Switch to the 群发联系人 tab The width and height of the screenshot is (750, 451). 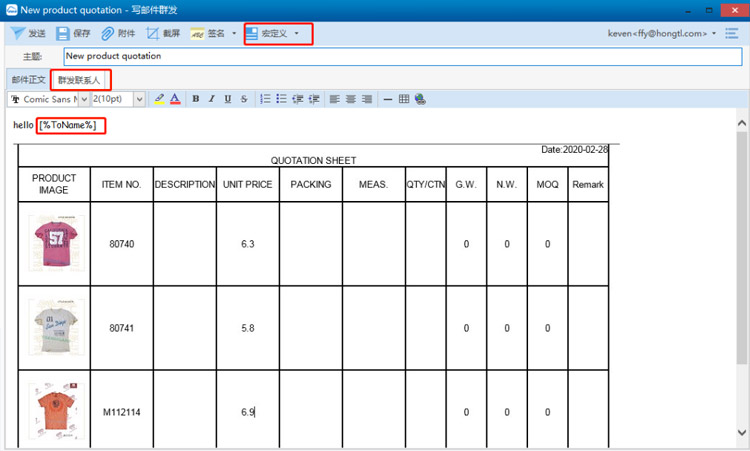tap(80, 79)
